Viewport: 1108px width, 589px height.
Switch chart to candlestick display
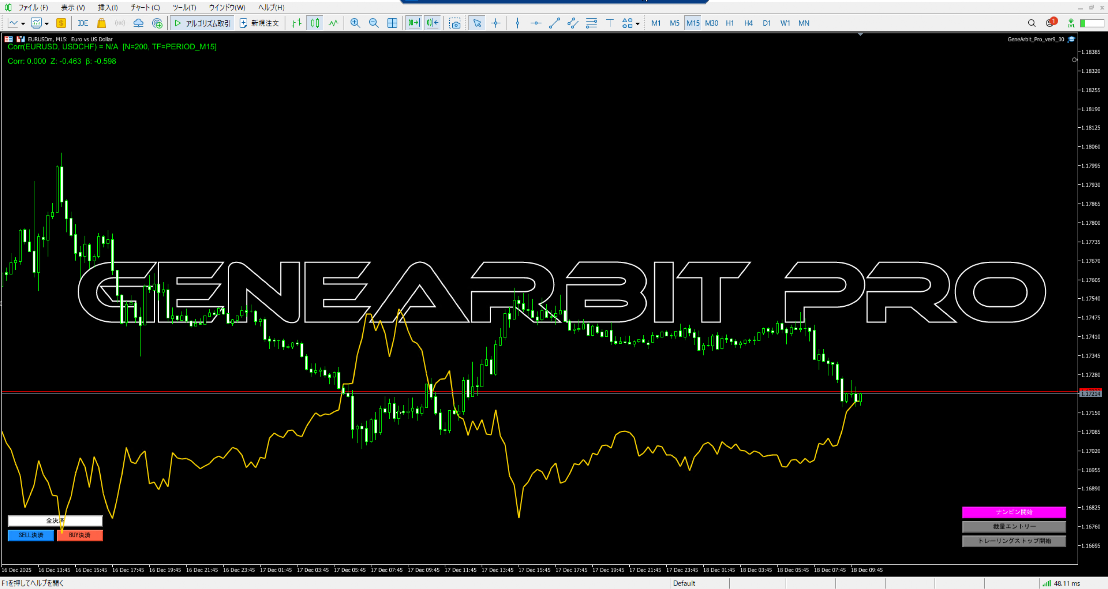[x=313, y=22]
